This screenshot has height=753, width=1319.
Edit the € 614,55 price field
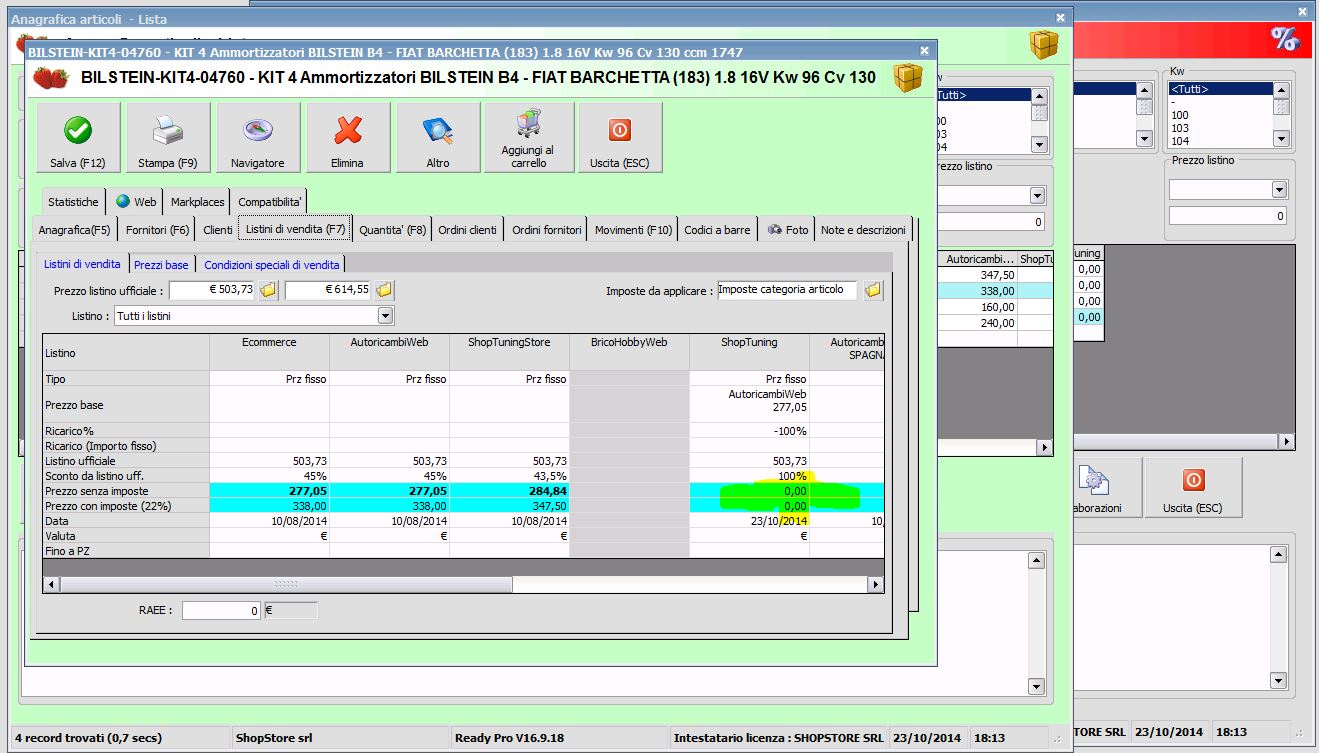tap(328, 290)
